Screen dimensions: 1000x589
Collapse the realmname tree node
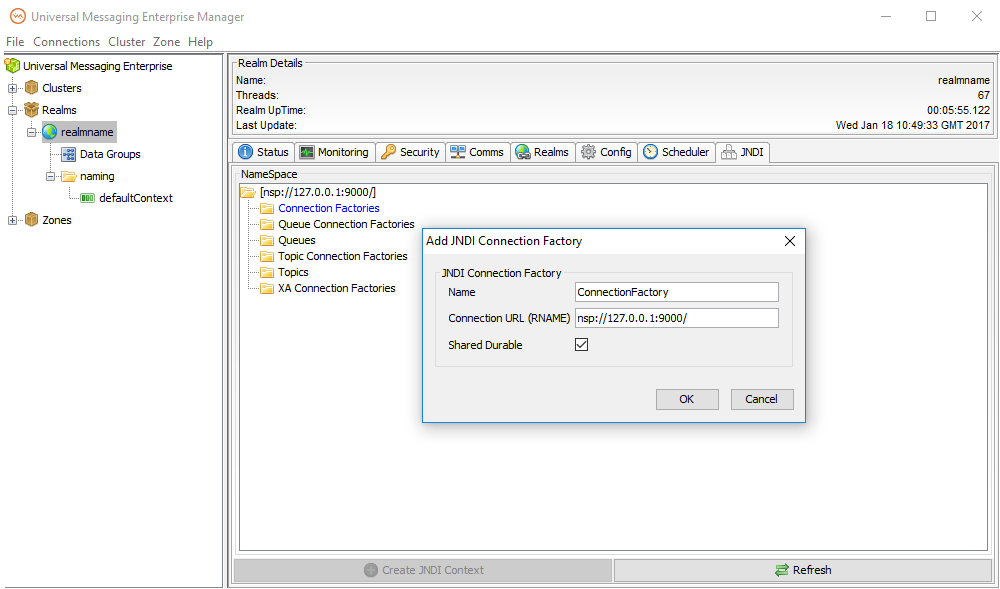click(x=31, y=132)
